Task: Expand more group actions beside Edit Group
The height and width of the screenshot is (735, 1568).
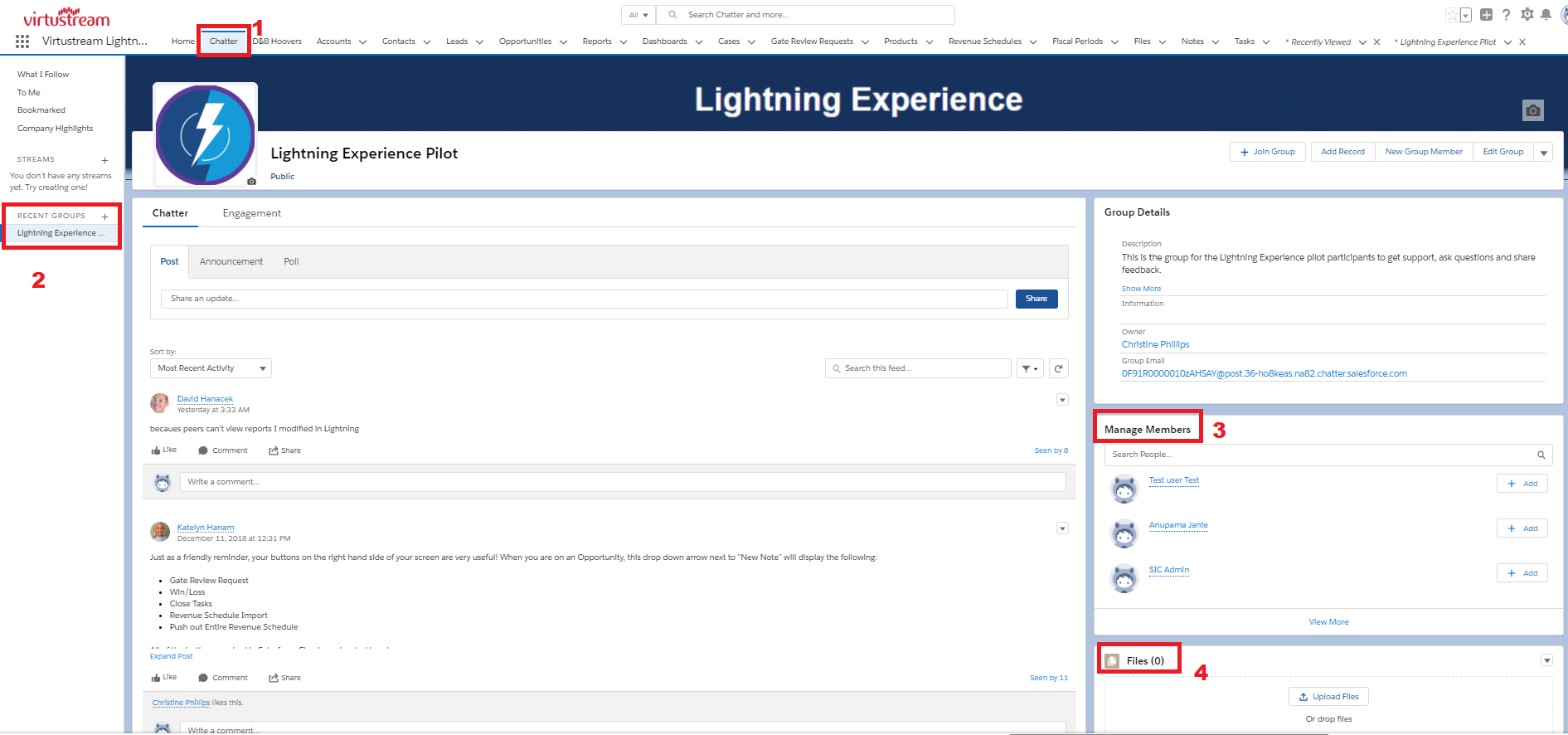Action: (1543, 153)
